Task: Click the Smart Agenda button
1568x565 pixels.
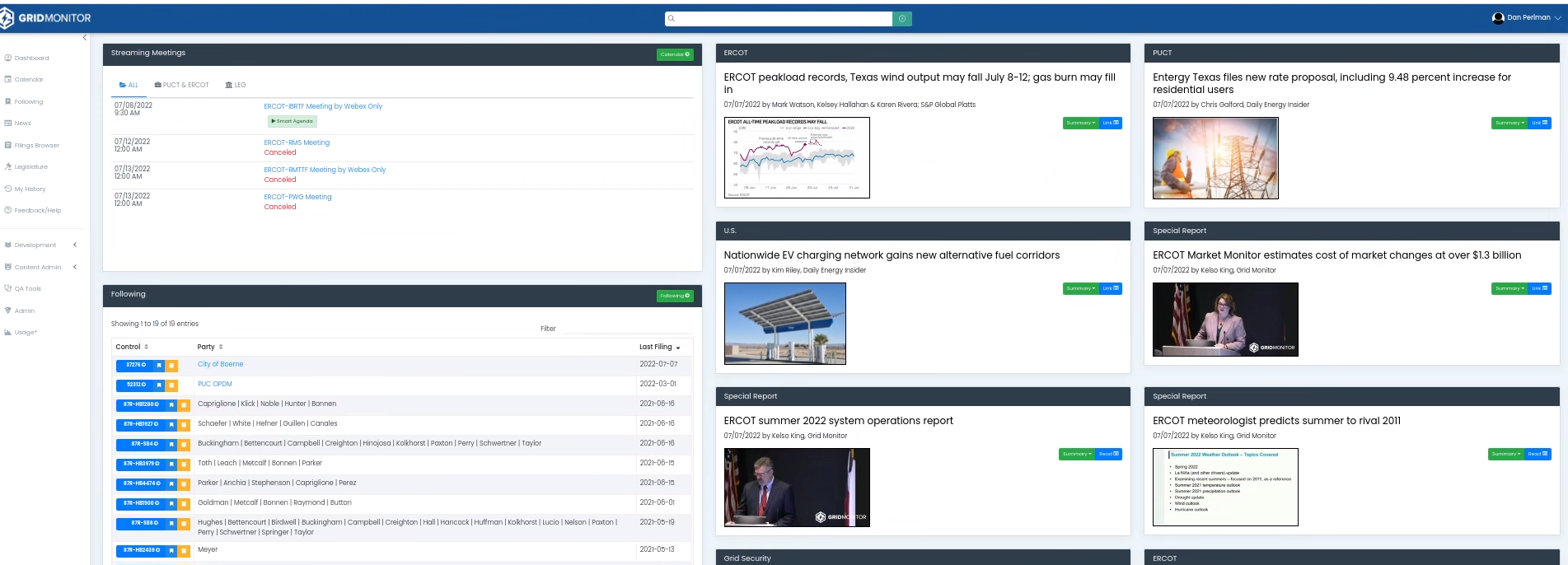Action: click(x=292, y=121)
